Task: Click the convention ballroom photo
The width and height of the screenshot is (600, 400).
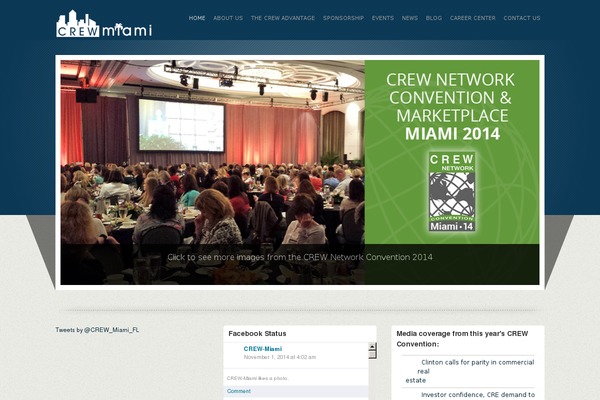Action: 212,152
